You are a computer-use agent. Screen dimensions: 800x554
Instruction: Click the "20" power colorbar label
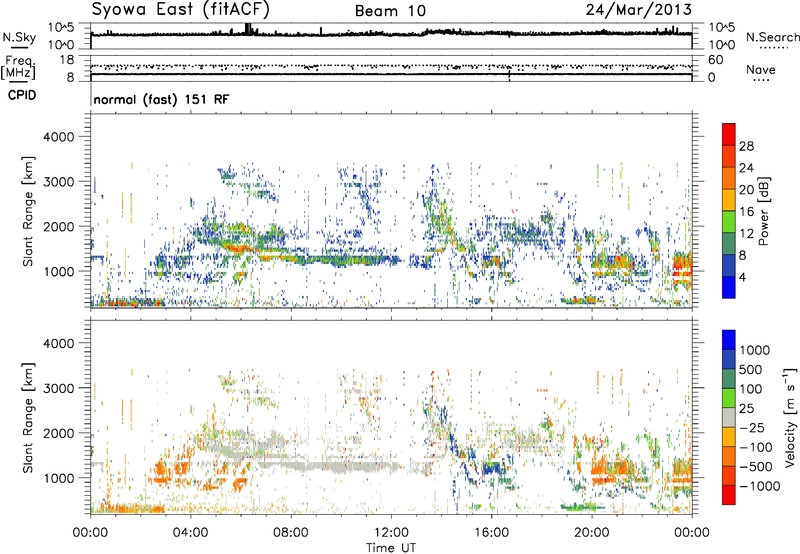746,190
